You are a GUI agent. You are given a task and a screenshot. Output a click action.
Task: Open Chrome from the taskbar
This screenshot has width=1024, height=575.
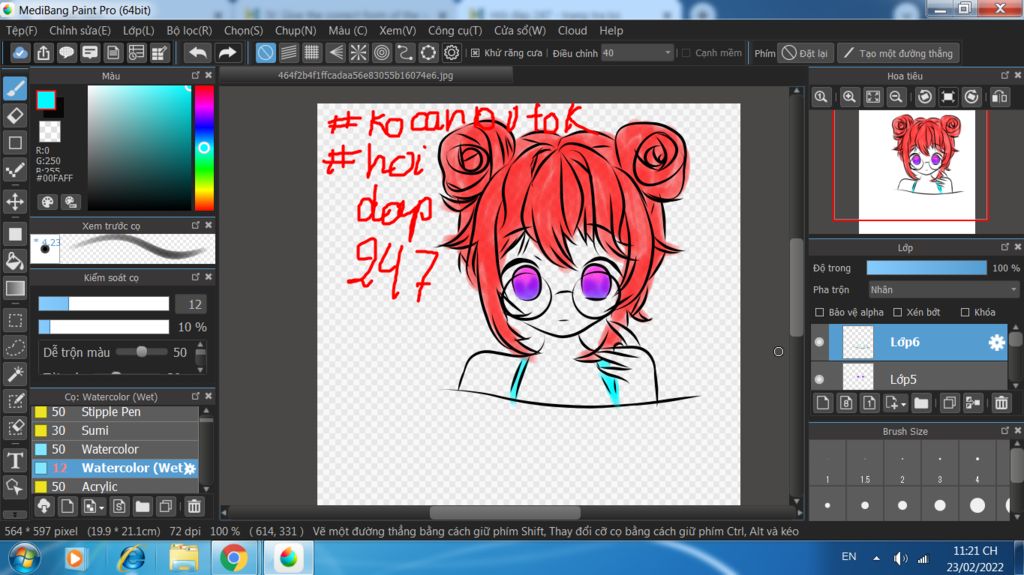coord(233,558)
